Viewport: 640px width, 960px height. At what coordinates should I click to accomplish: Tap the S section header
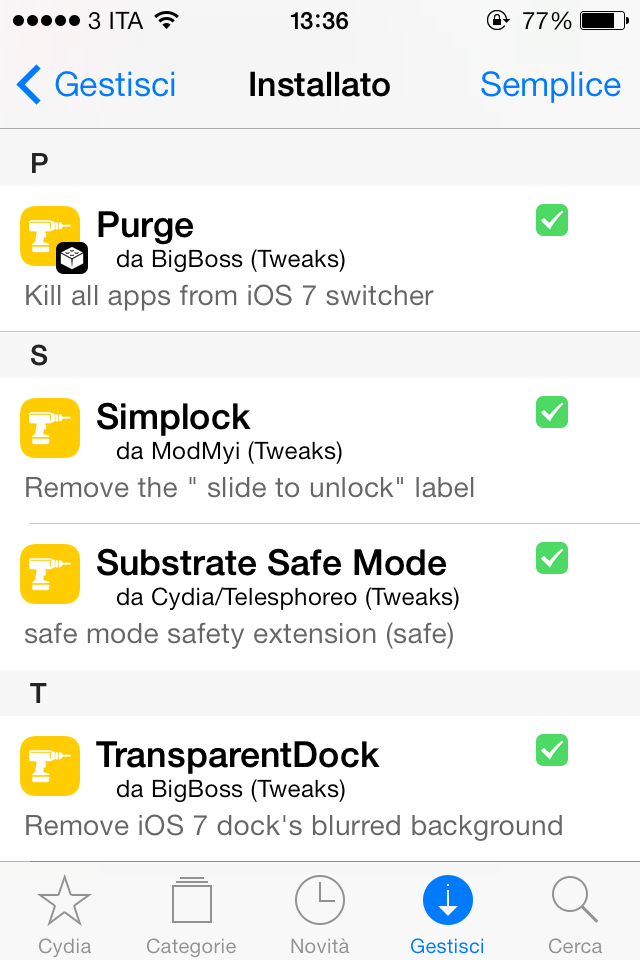(x=320, y=355)
